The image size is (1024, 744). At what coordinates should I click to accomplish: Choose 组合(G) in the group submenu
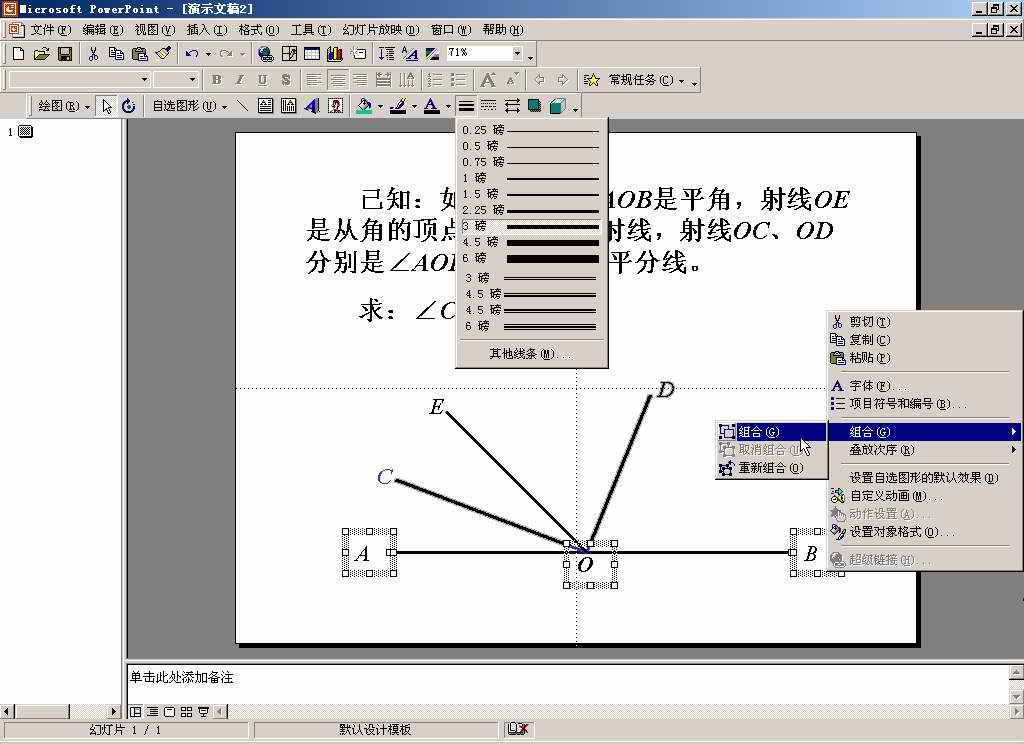[758, 432]
